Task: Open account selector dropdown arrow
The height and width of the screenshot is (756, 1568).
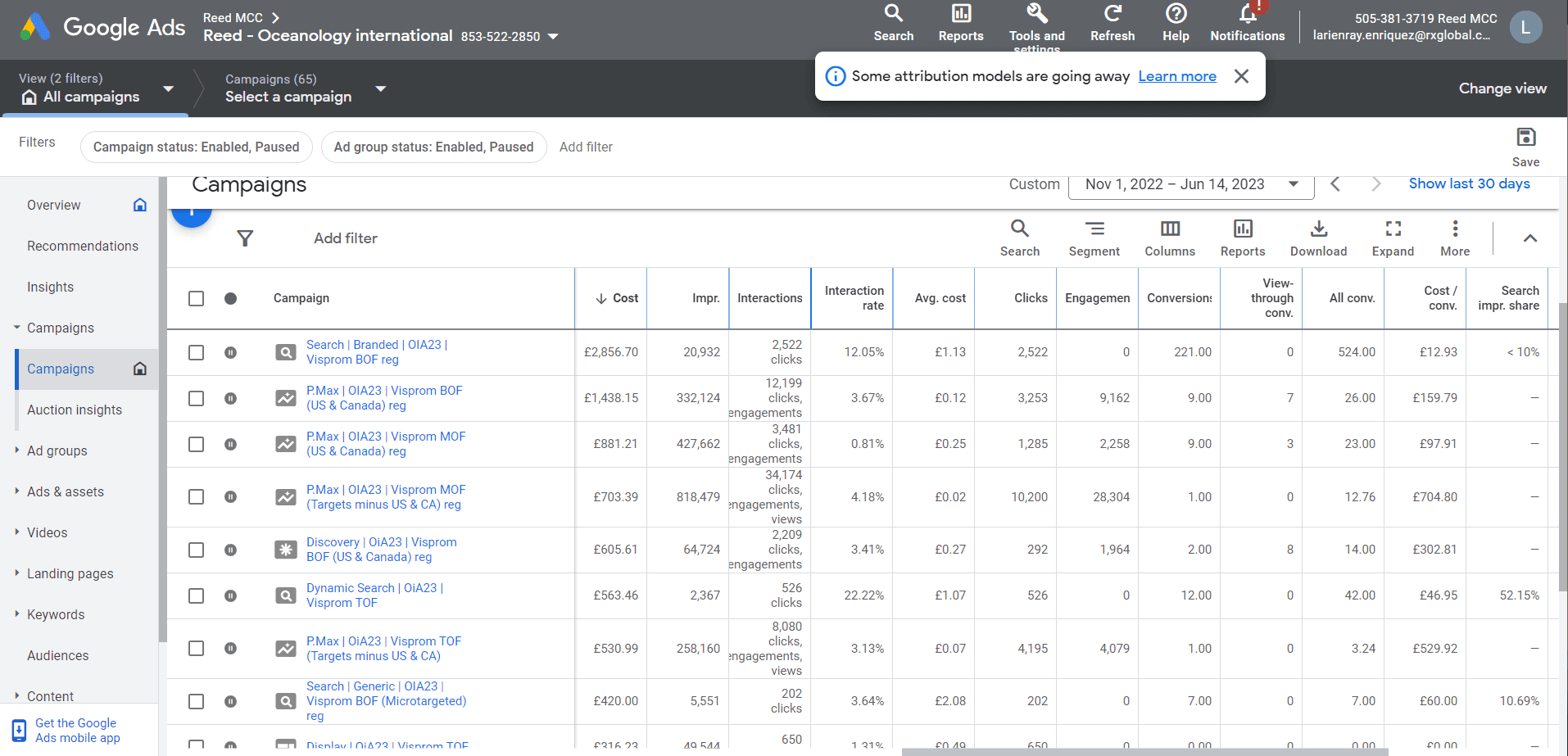Action: 553,37
